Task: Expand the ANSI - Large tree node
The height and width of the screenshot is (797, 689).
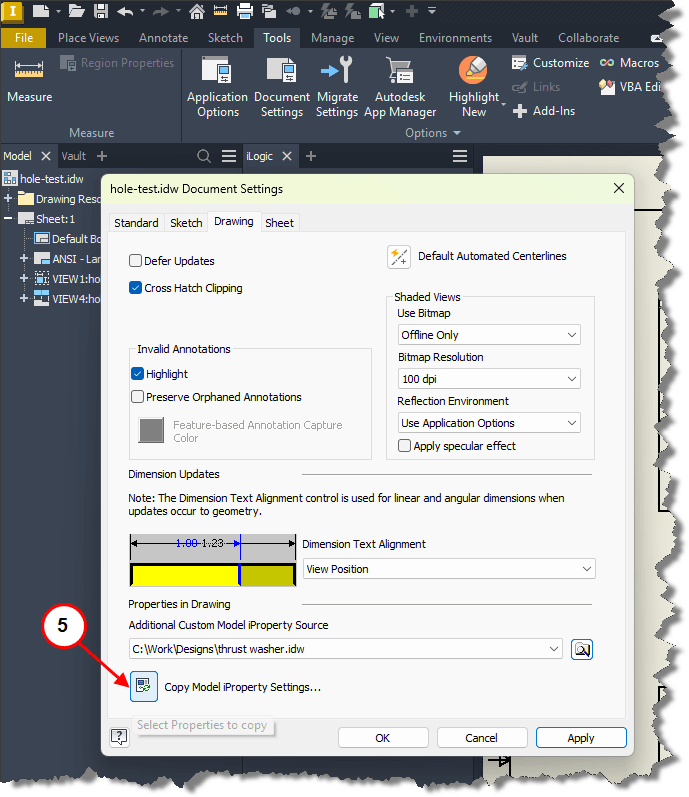Action: (23, 259)
